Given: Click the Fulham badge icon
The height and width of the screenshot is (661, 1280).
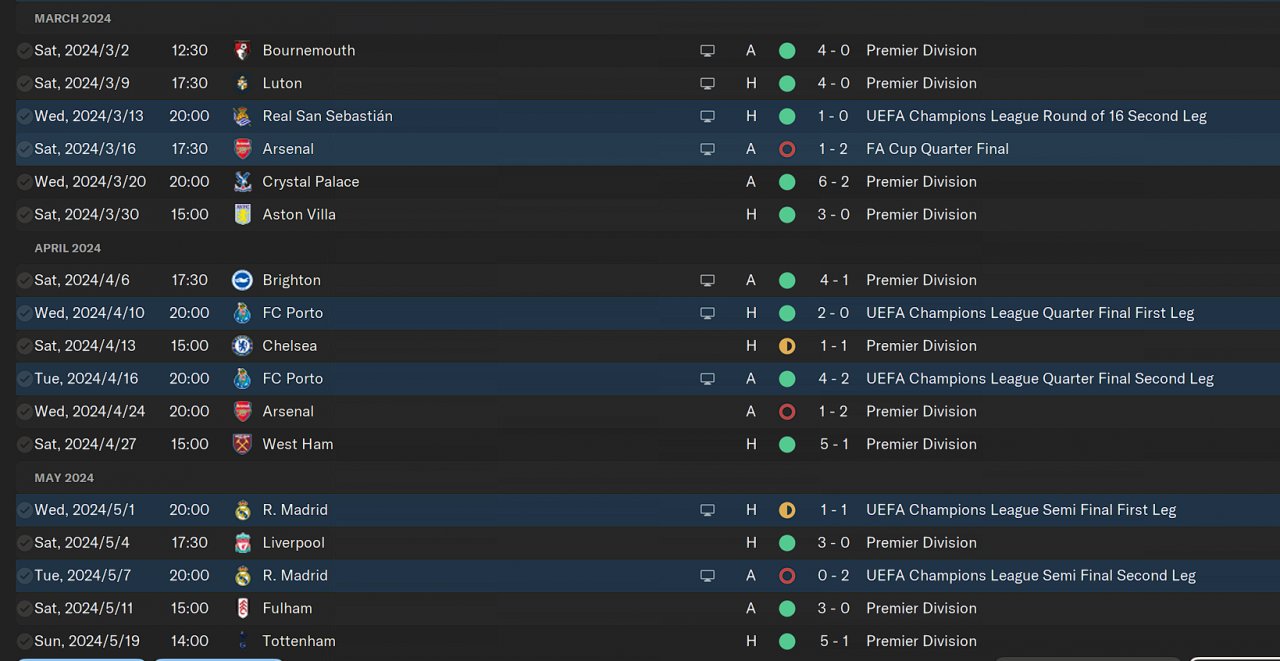Looking at the screenshot, I should point(242,608).
